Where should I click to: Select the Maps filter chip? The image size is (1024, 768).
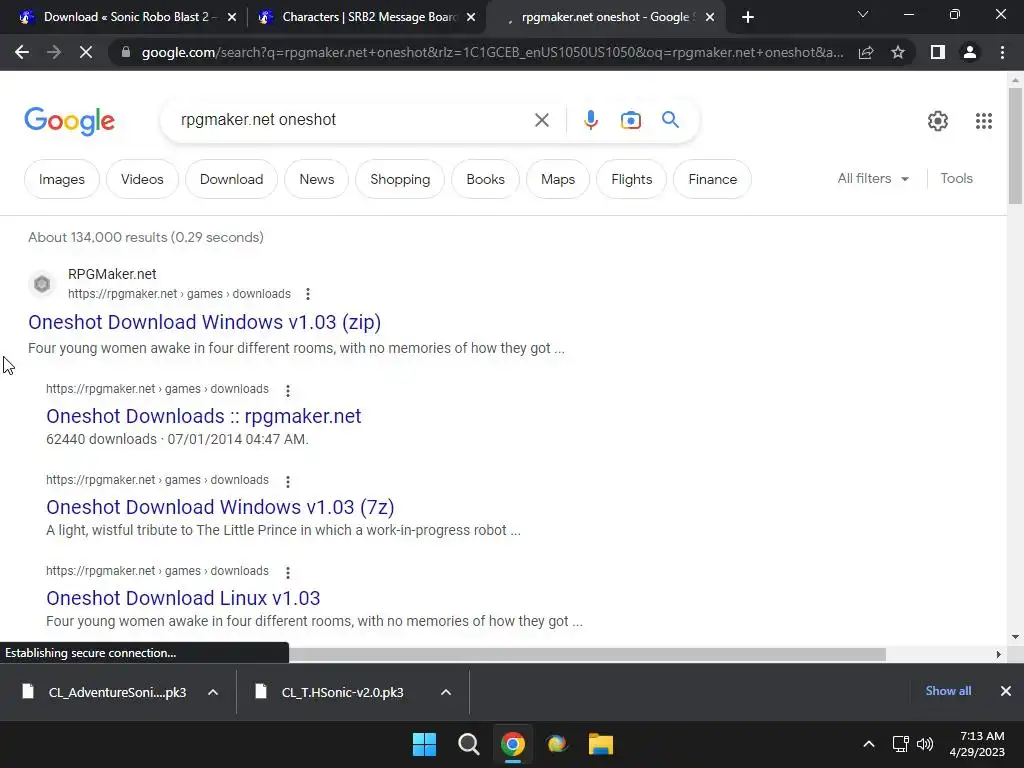(558, 179)
